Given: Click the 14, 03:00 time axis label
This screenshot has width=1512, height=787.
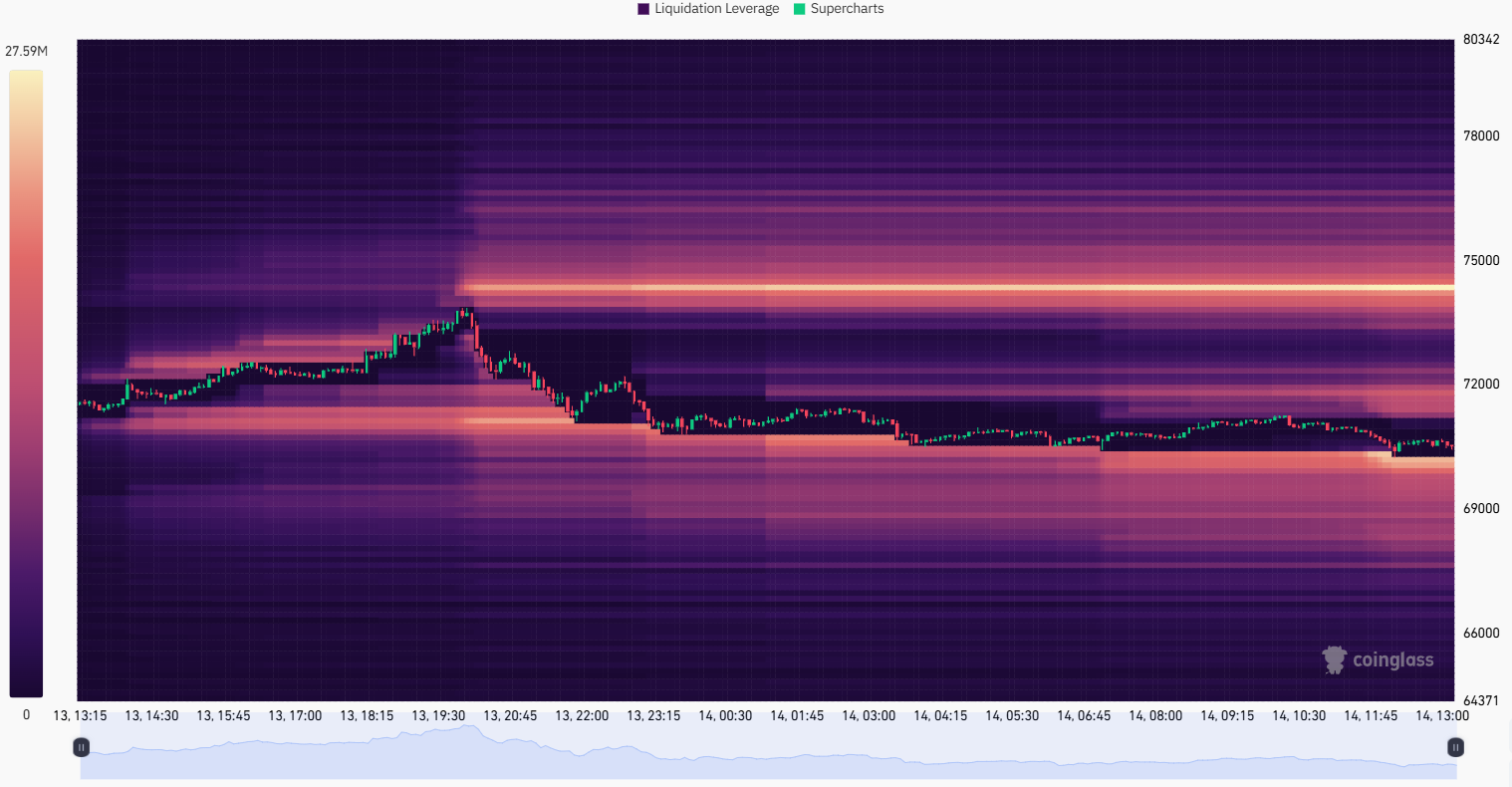Looking at the screenshot, I should pos(869,716).
